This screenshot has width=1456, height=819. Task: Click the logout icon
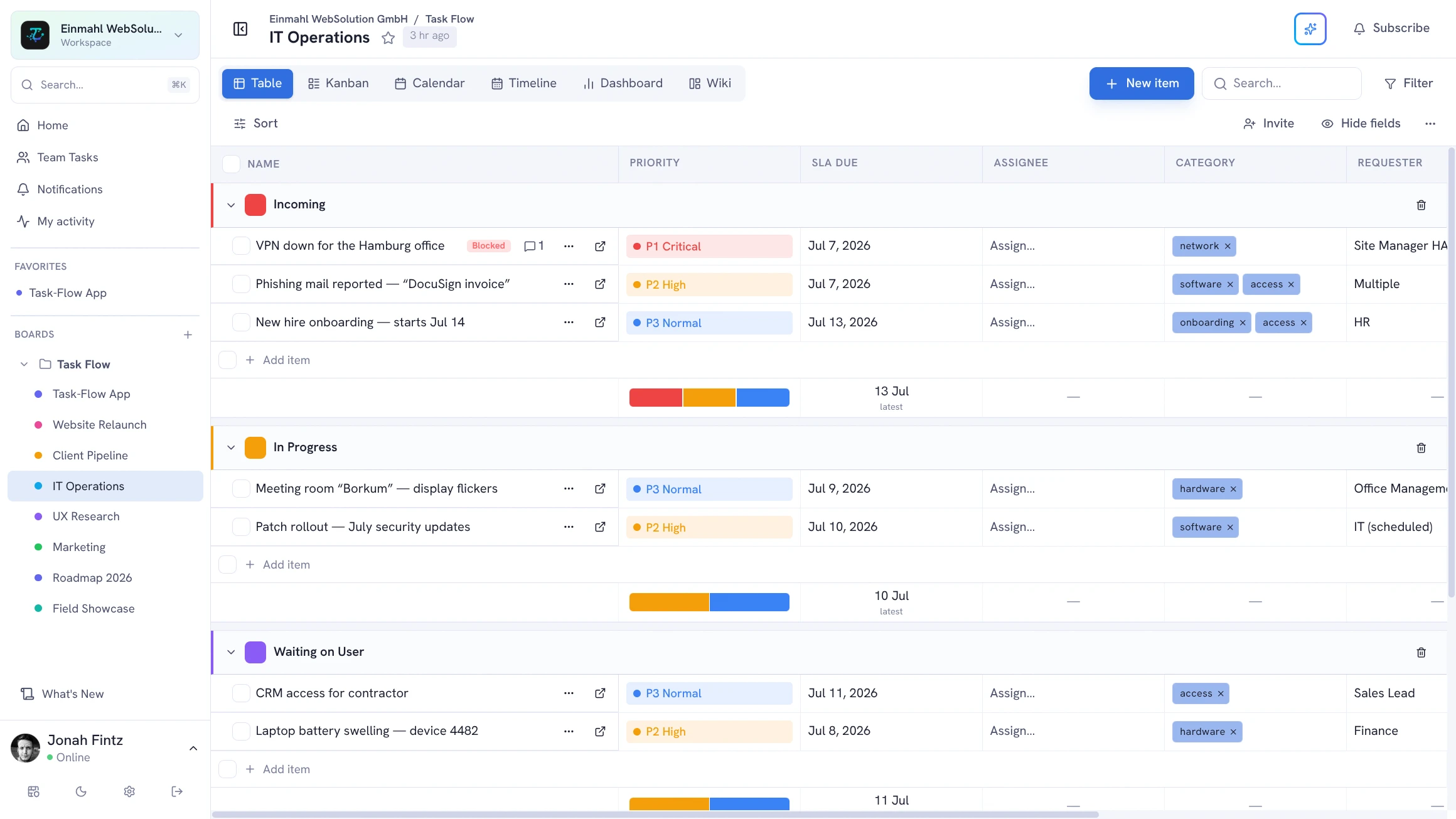click(x=177, y=791)
